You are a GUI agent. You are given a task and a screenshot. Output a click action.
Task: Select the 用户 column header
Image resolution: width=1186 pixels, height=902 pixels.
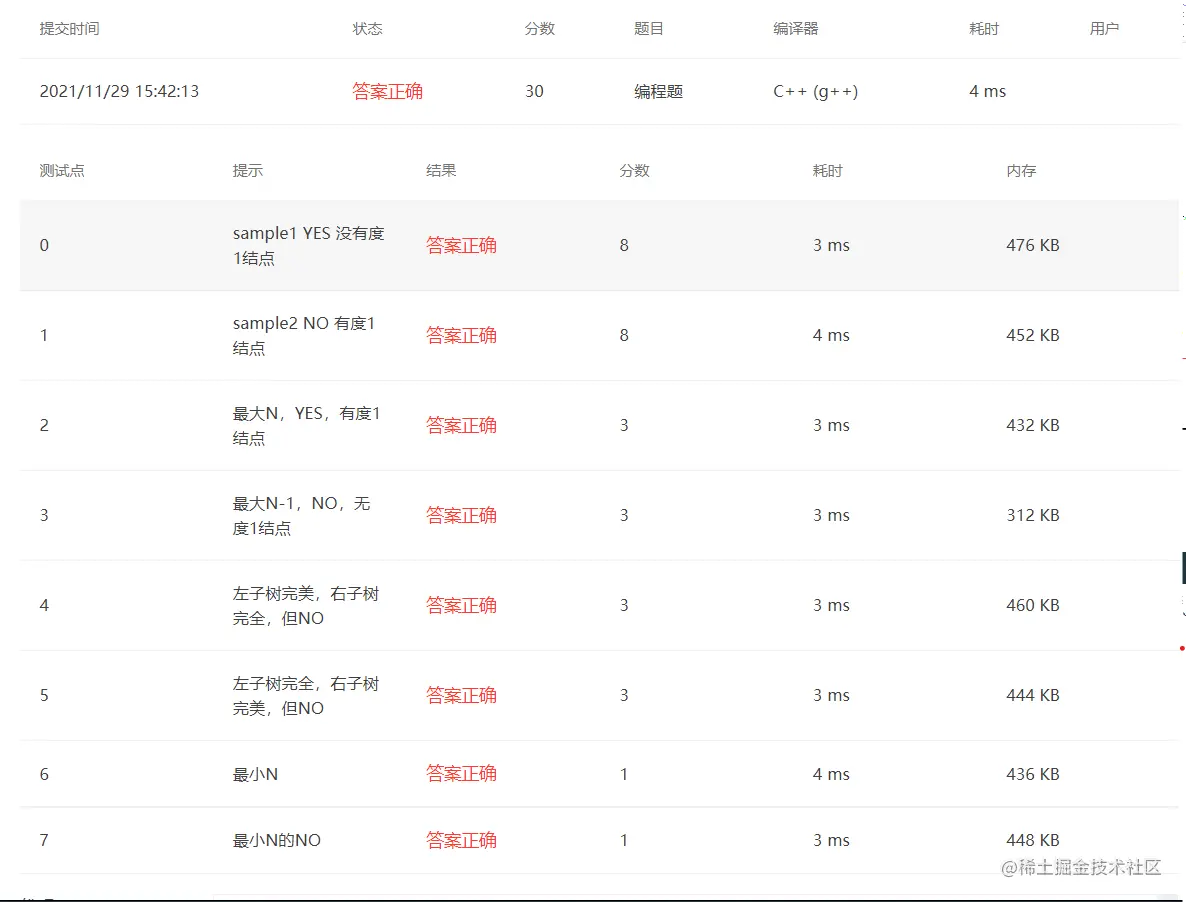(1104, 29)
